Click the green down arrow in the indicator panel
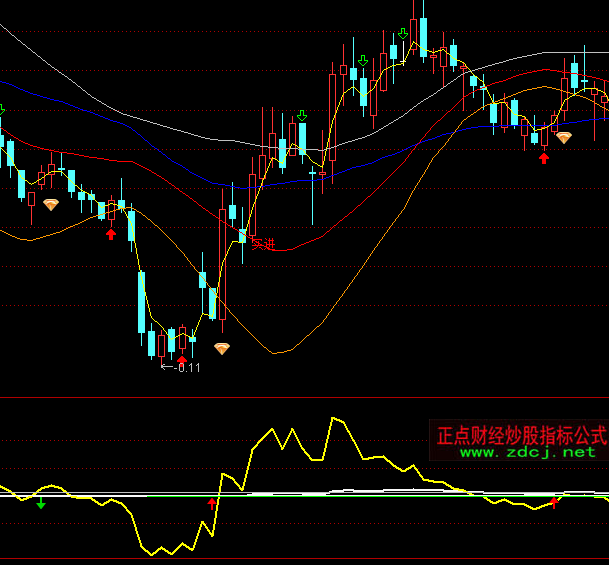Image resolution: width=609 pixels, height=565 pixels. point(41,505)
